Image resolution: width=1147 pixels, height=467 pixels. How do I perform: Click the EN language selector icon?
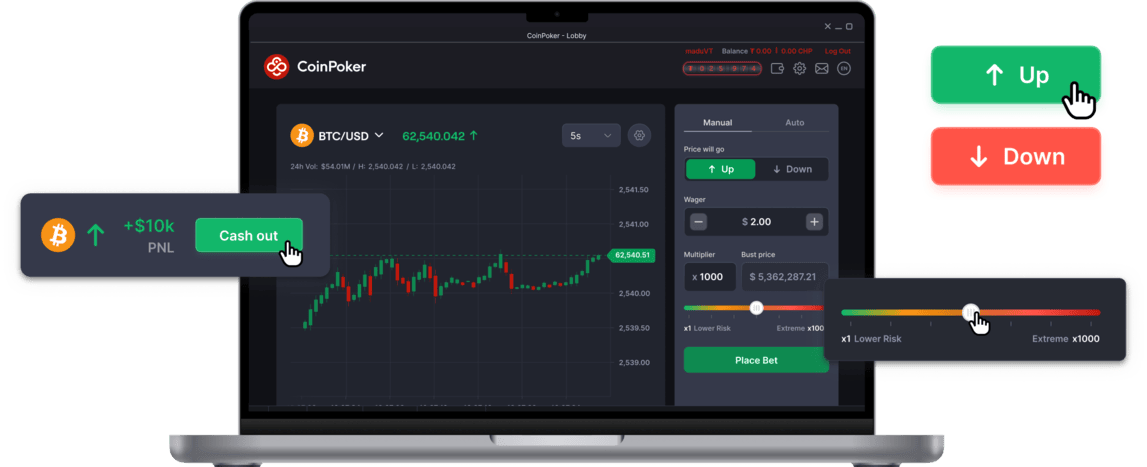pos(844,69)
